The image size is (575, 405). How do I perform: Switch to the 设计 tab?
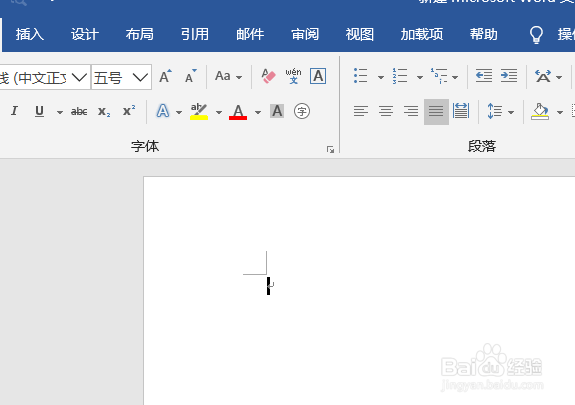pos(85,34)
